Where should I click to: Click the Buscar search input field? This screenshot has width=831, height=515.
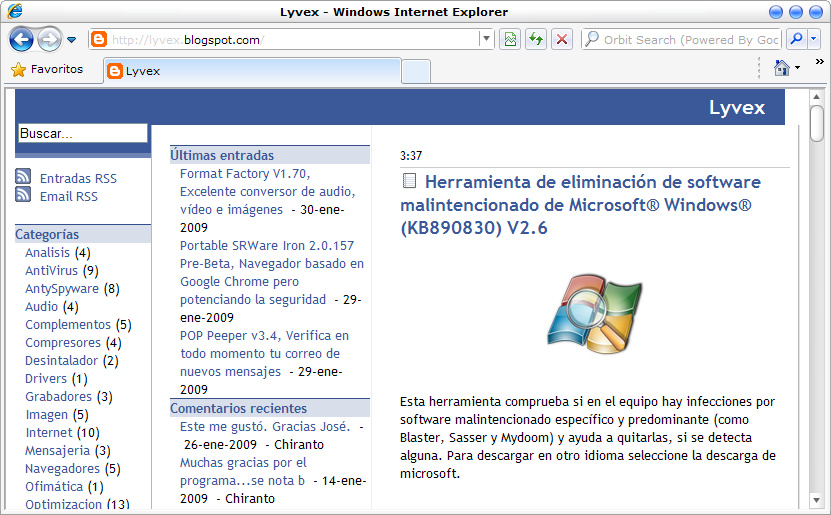pos(82,133)
